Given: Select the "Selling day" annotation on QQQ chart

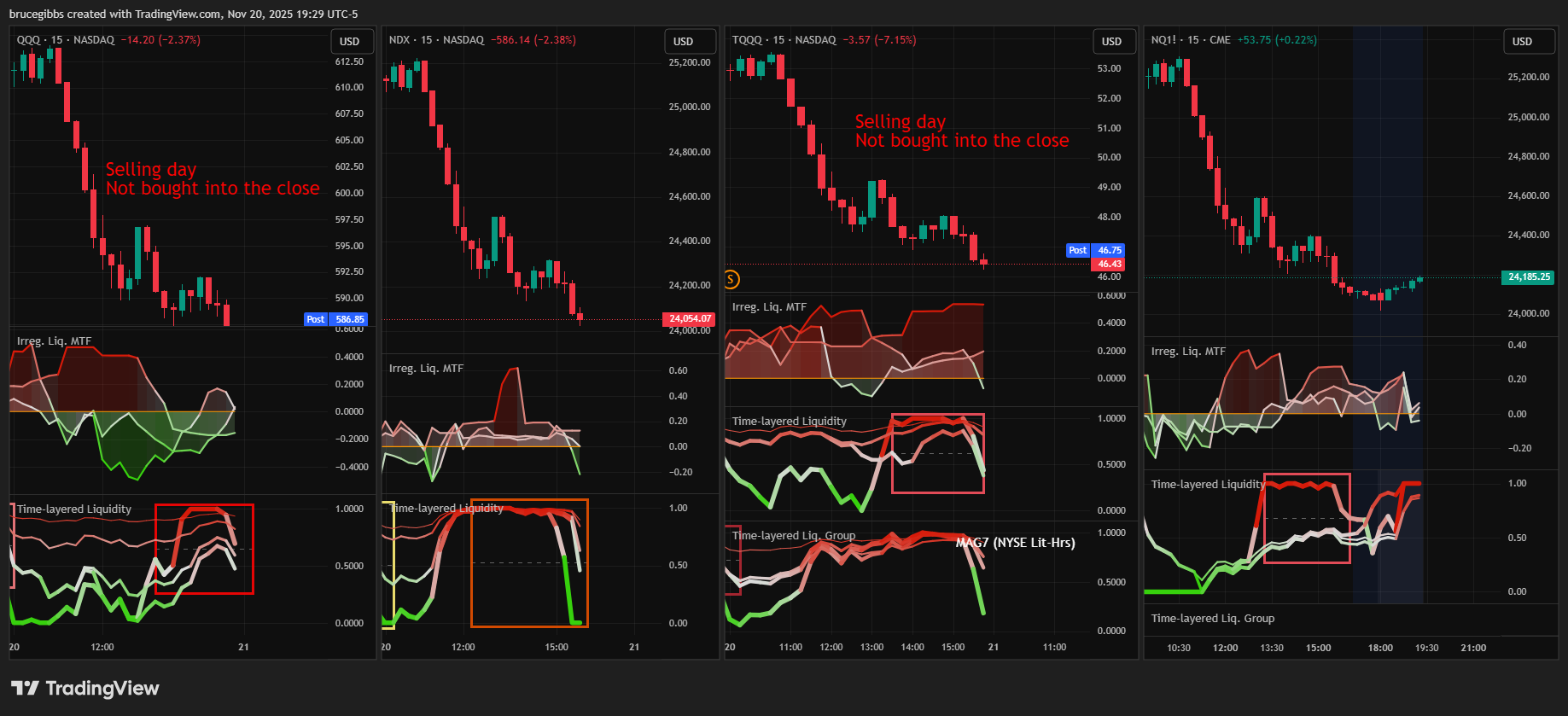Looking at the screenshot, I should (x=151, y=169).
